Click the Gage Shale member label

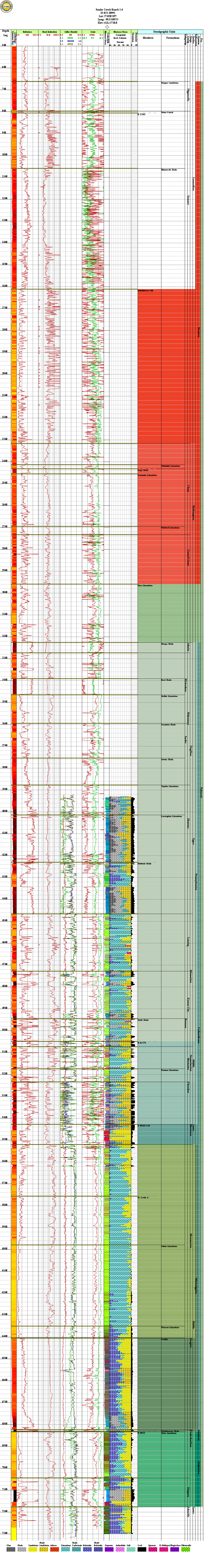click(143, 470)
